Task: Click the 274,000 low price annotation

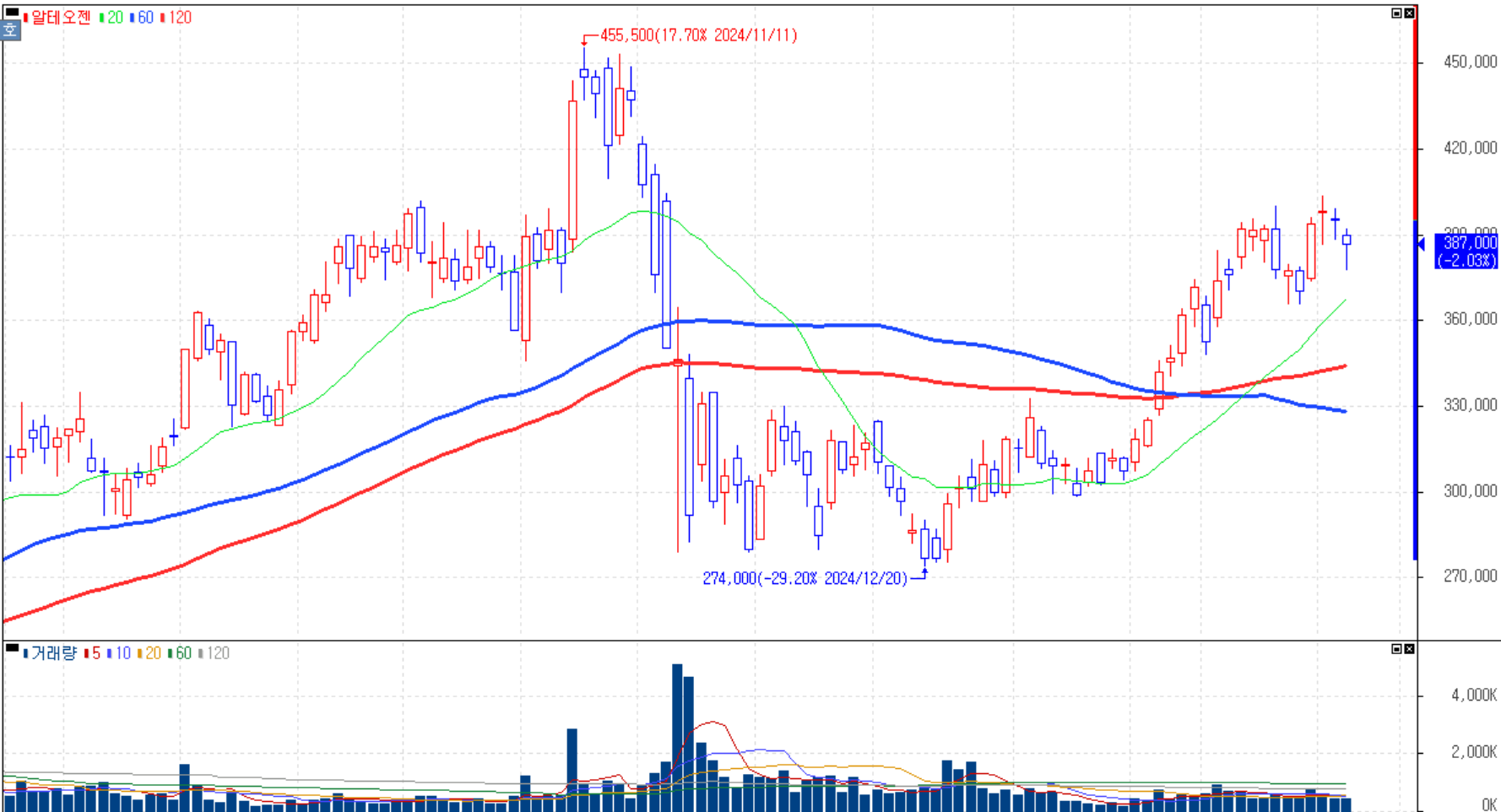Action: [x=805, y=578]
